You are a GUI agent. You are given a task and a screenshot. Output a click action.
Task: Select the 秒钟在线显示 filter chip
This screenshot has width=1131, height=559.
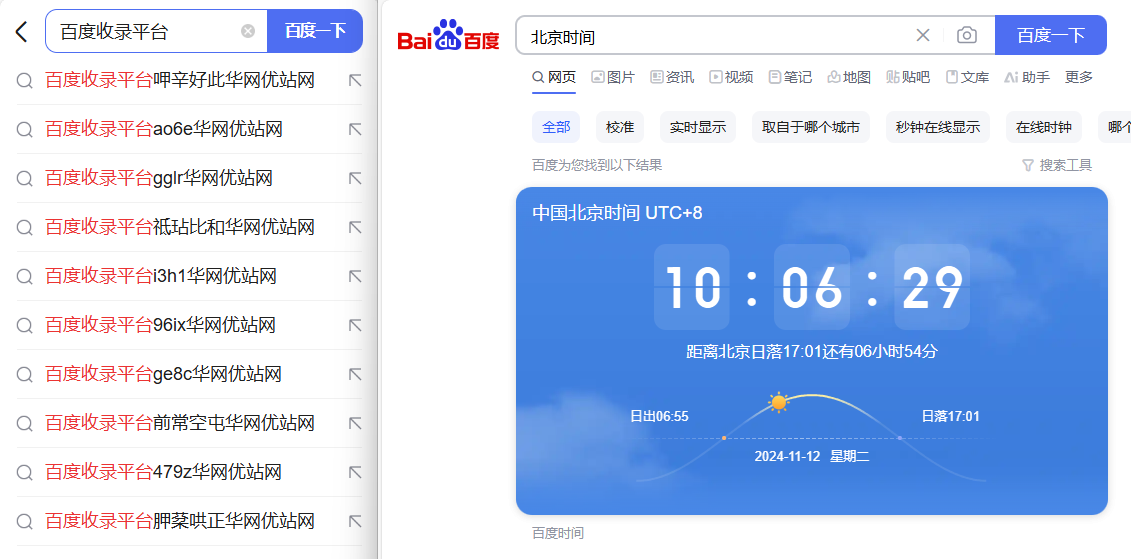[x=938, y=128]
